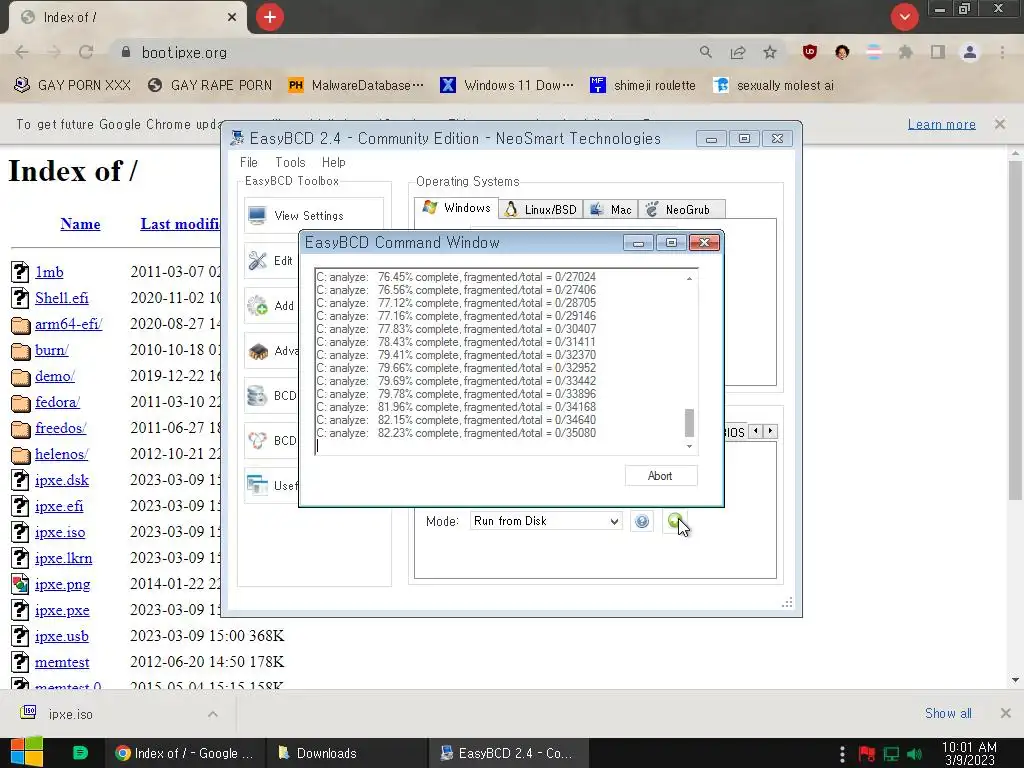1024x768 pixels.
Task: Click the Edit boot menu wrench icon
Action: pos(258,261)
